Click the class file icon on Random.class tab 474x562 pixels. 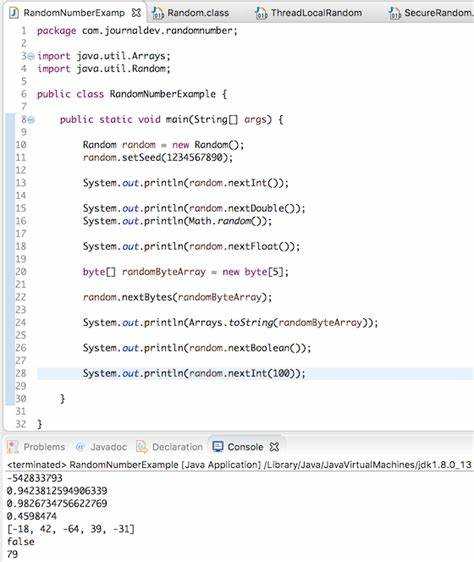[157, 13]
